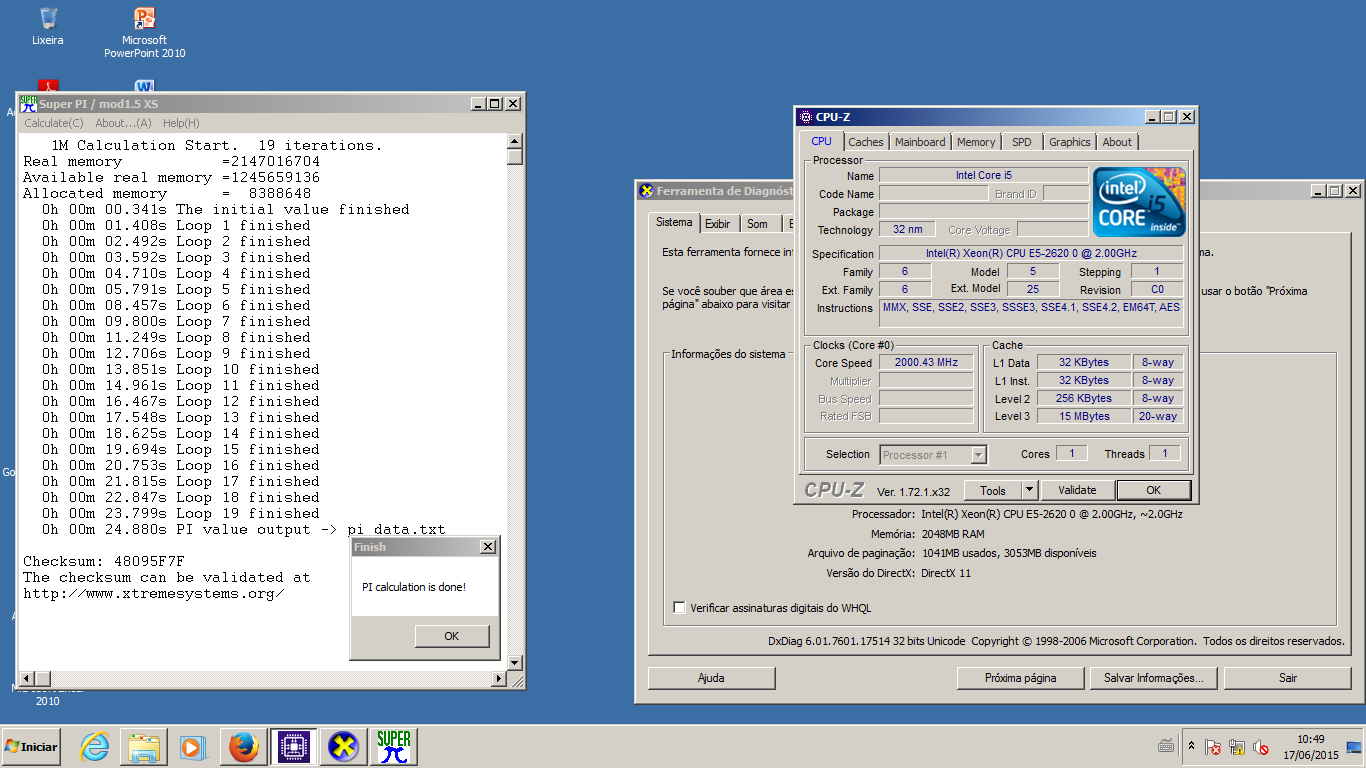Click the Validate button in CPU-Z
Screen dimensions: 1366x768
click(x=1077, y=490)
